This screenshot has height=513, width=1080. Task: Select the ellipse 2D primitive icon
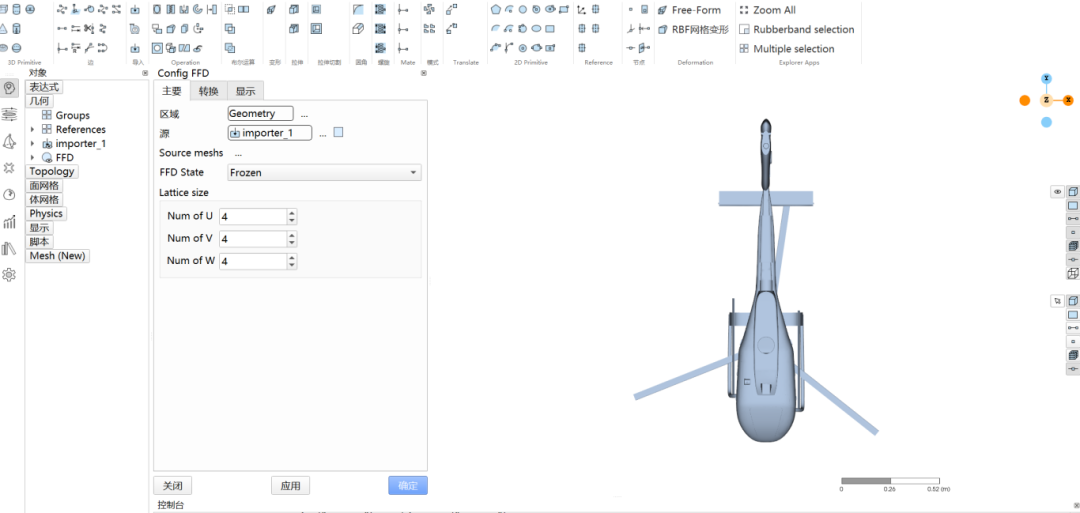point(536,29)
